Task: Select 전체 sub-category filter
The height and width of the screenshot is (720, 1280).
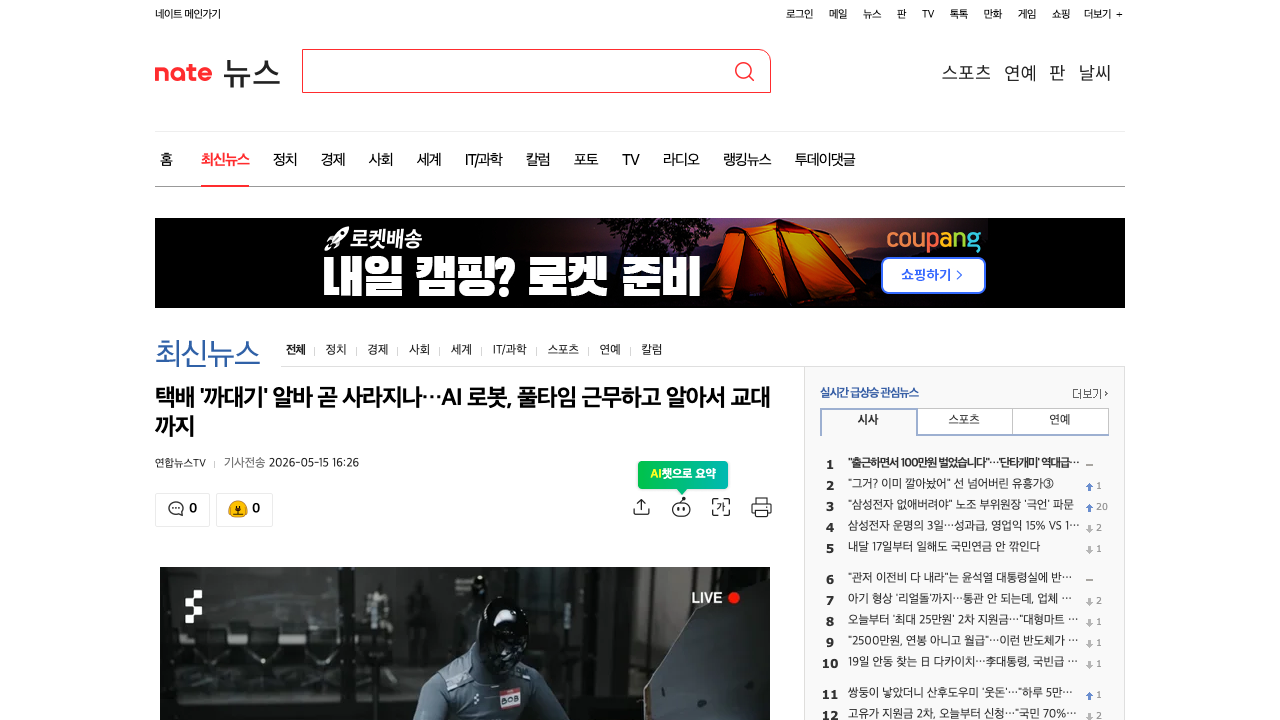Action: pyautogui.click(x=295, y=349)
